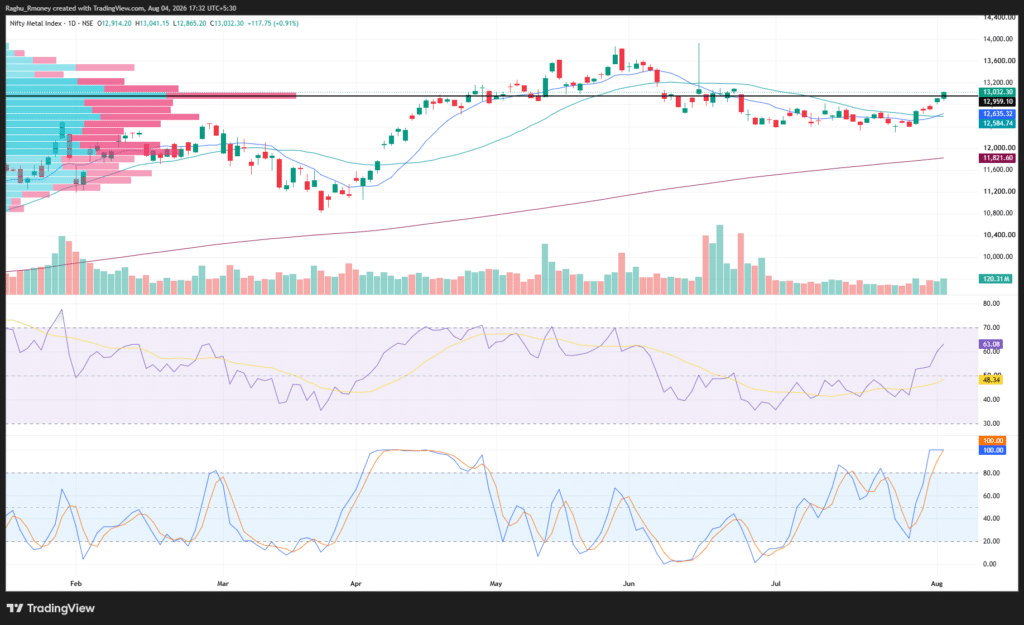Image resolution: width=1024 pixels, height=625 pixels.
Task: Click the '20.00' stochastic axis label
Action: click(991, 541)
